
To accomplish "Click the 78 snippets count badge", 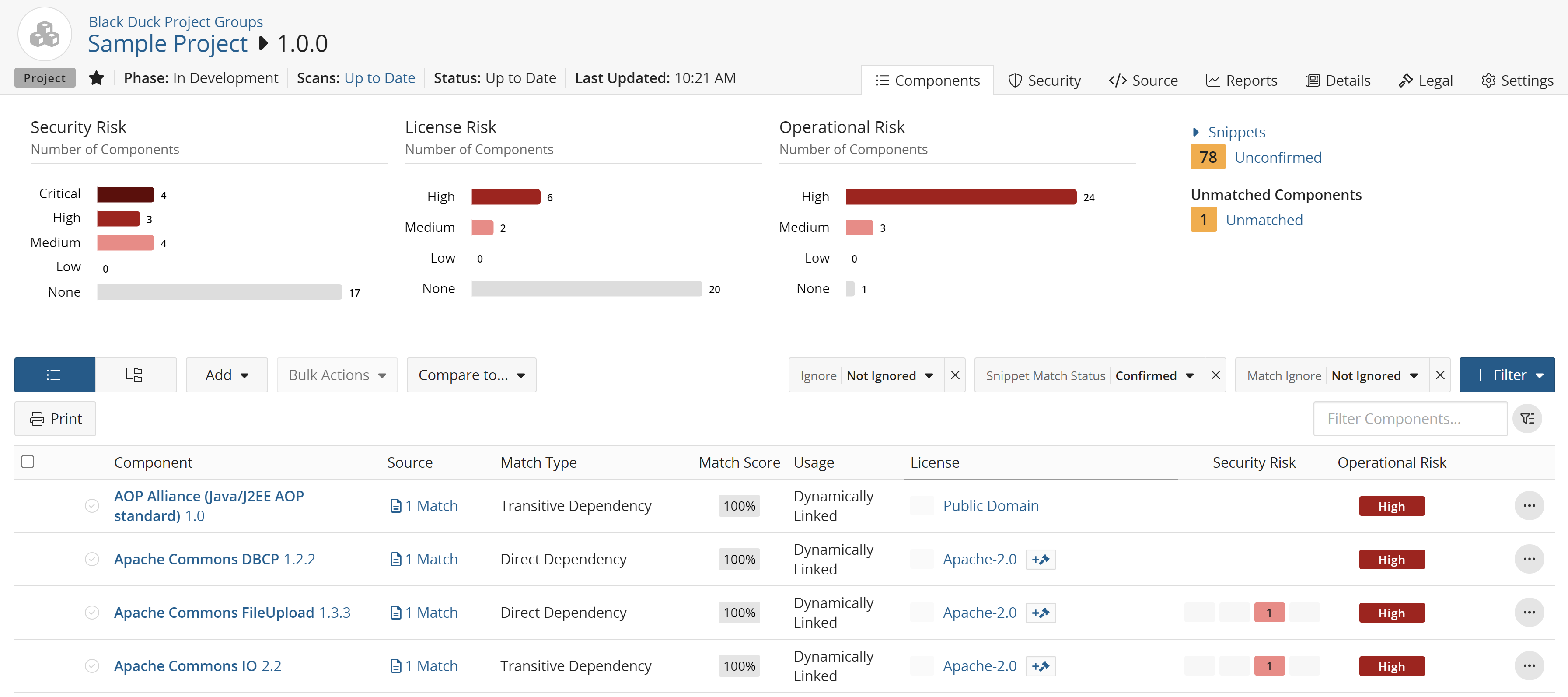I will click(1208, 157).
